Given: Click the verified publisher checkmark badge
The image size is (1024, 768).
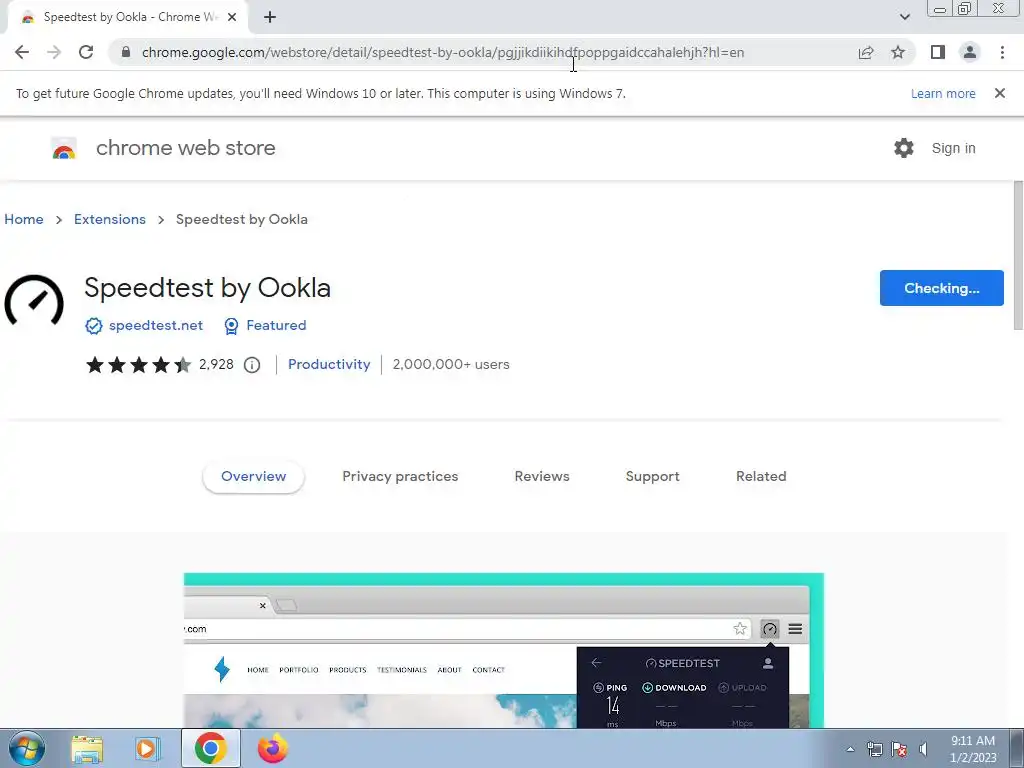Looking at the screenshot, I should (94, 326).
